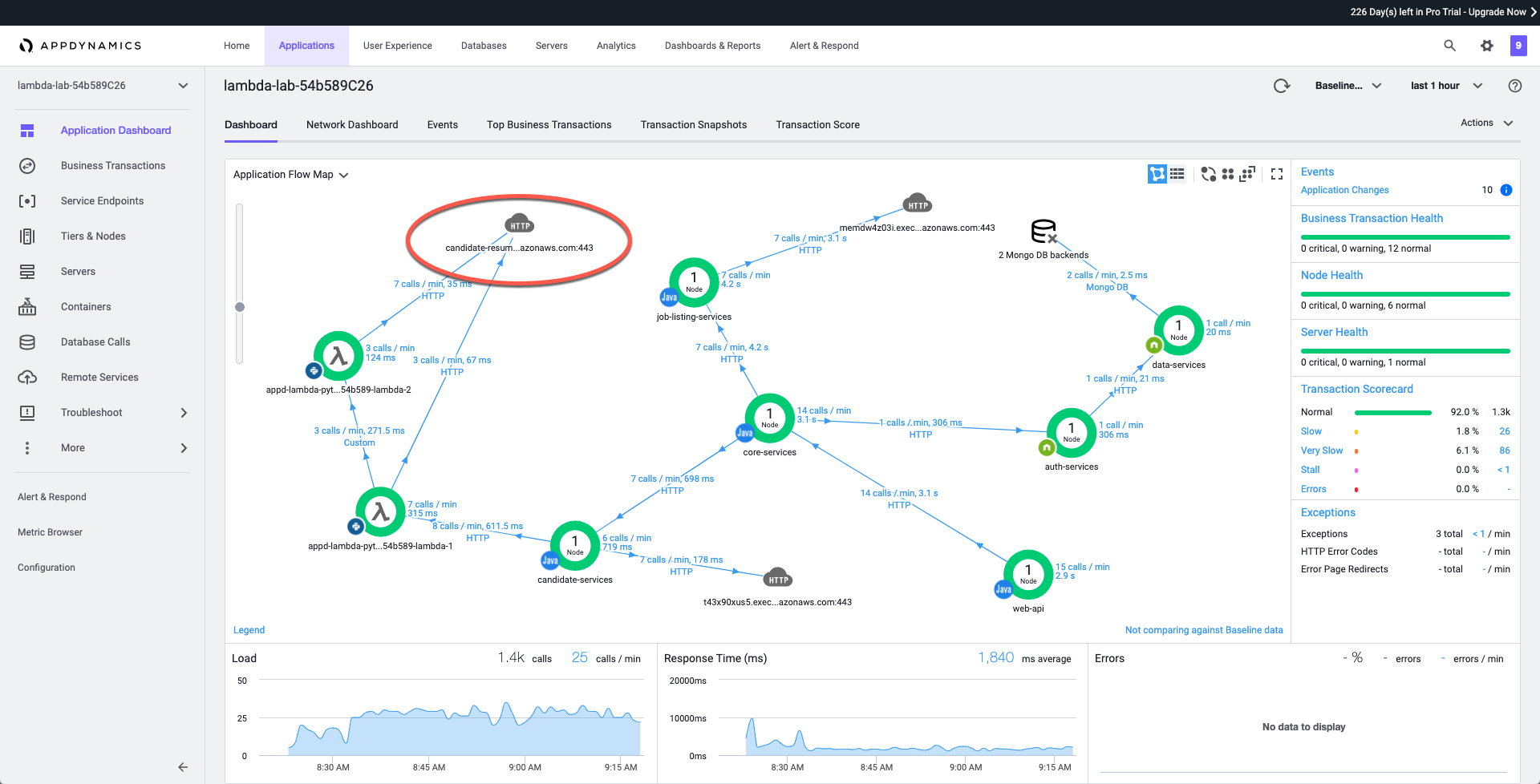This screenshot has height=784, width=1540.
Task: Open the help question mark icon
Action: click(1515, 86)
